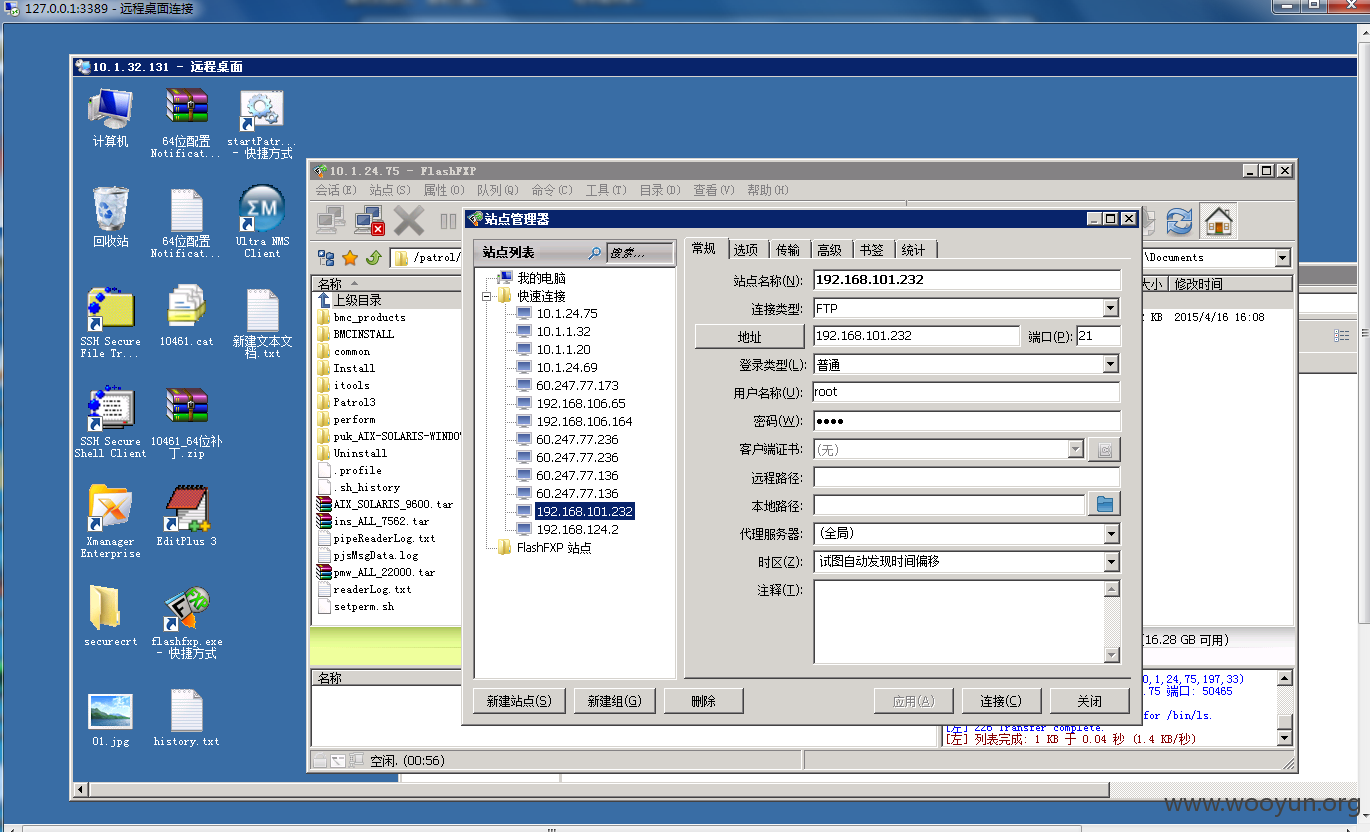
Task: Click the 新建站点 button
Action: [519, 701]
